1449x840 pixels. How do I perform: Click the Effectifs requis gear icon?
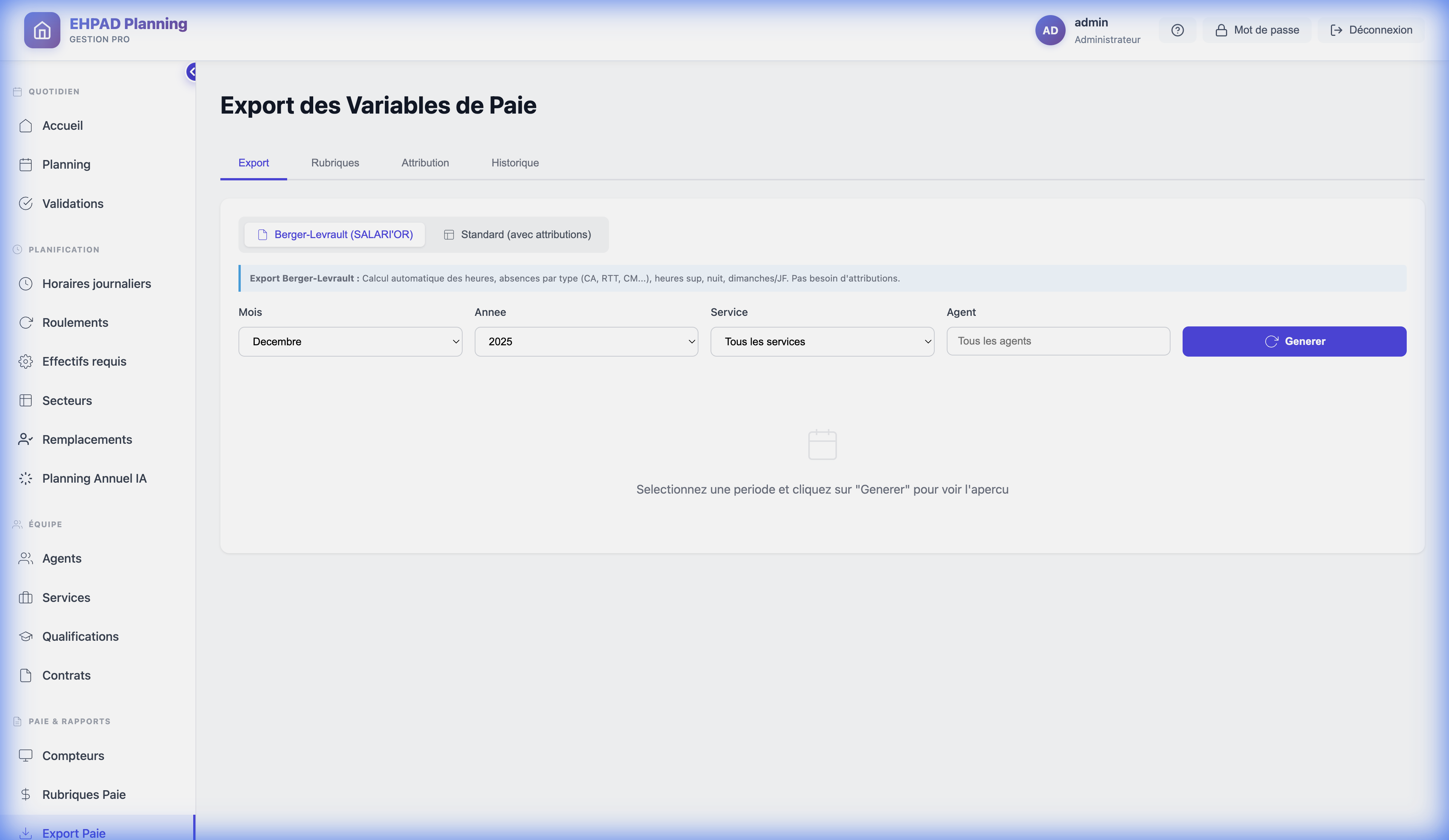coord(26,361)
